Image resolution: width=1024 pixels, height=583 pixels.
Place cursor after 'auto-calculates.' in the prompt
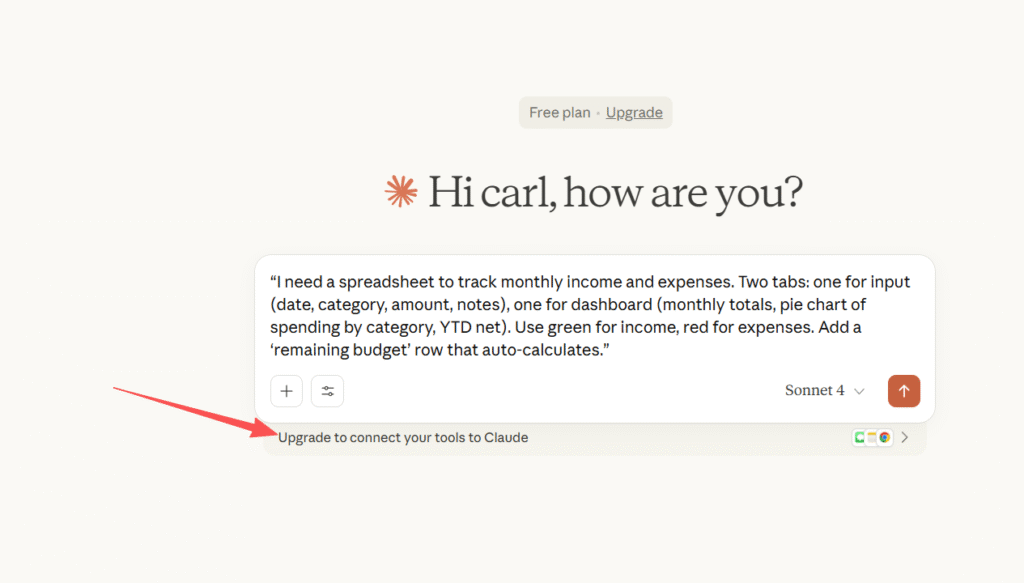[x=602, y=350]
